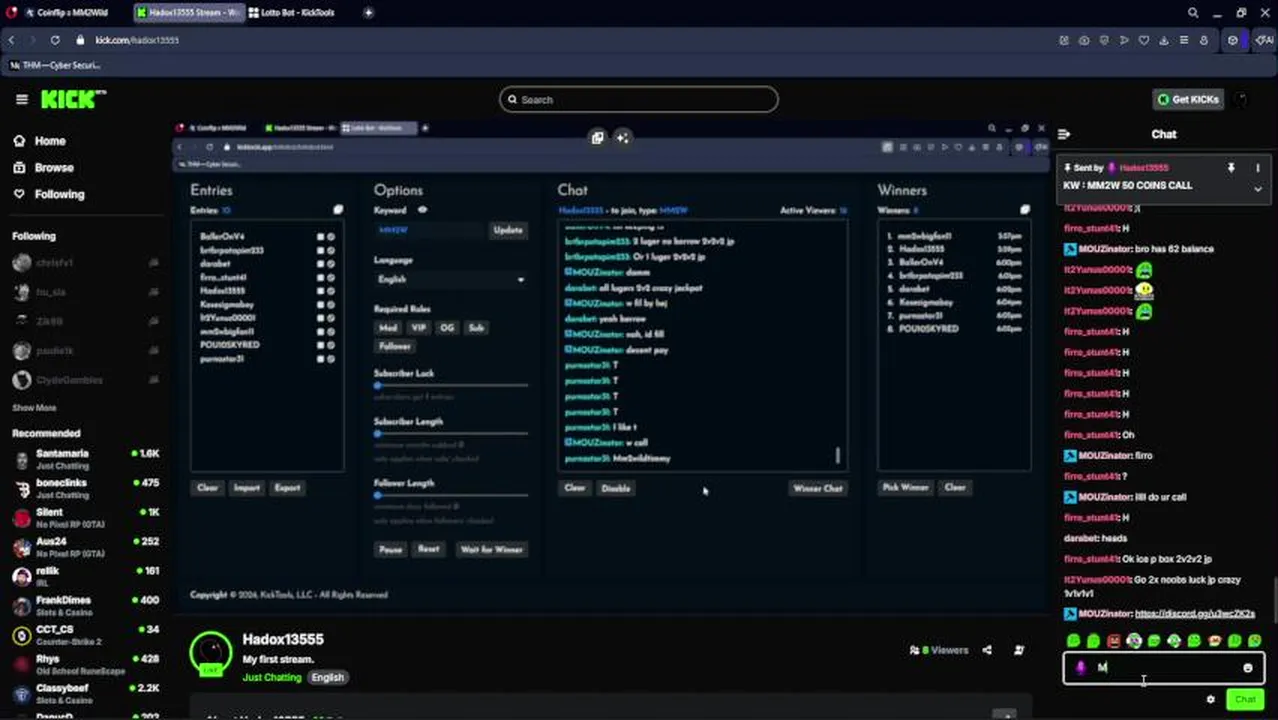Share the stream via share icon
Image resolution: width=1278 pixels, height=720 pixels.
(987, 650)
